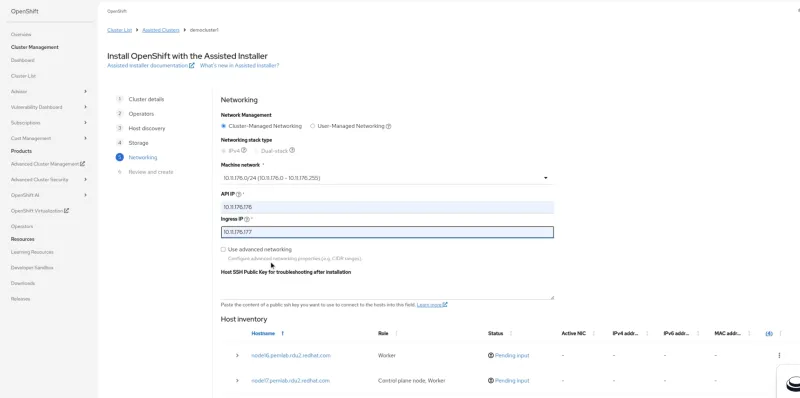The width and height of the screenshot is (800, 398).
Task: Click the Status column sort icon
Action: (511, 333)
